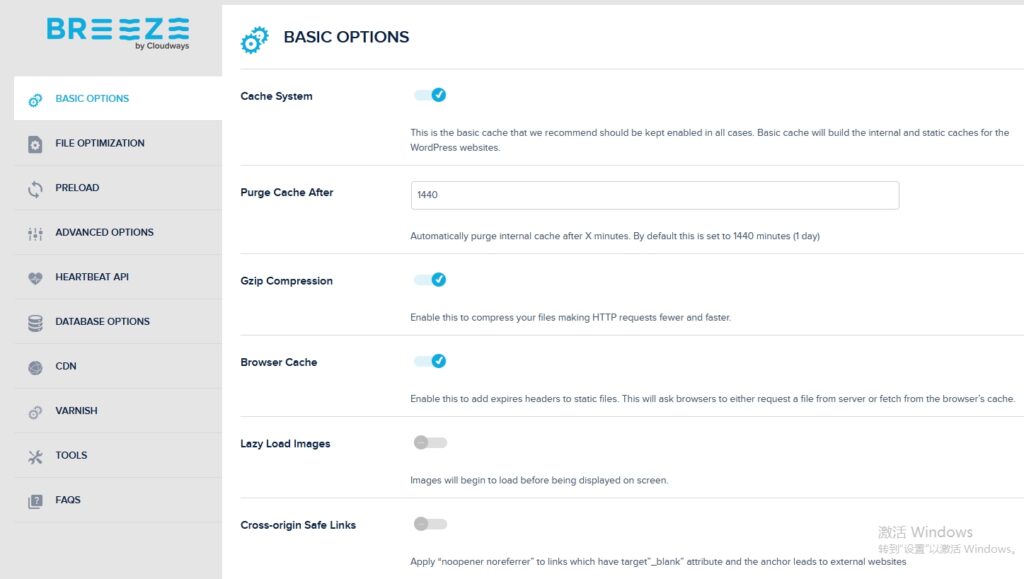1024x579 pixels.
Task: Click the Basic Options header gears icon
Action: (254, 39)
